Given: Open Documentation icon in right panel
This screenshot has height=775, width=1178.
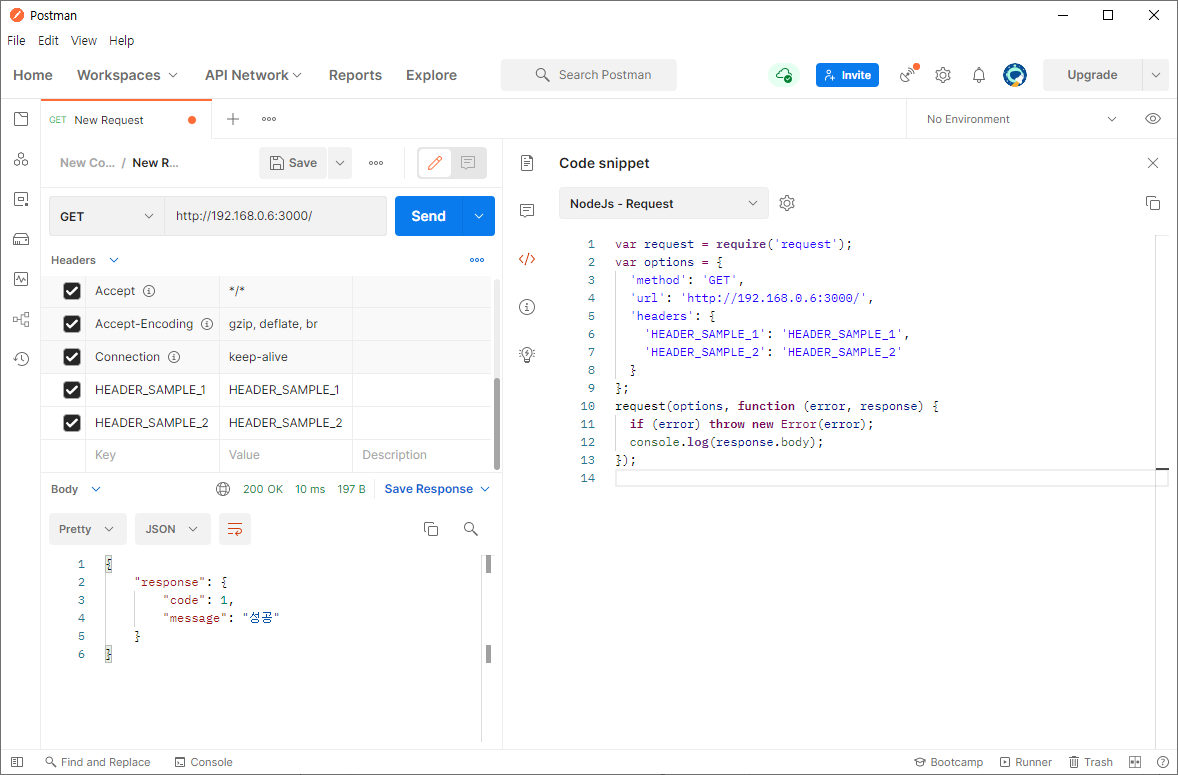Looking at the screenshot, I should (527, 163).
